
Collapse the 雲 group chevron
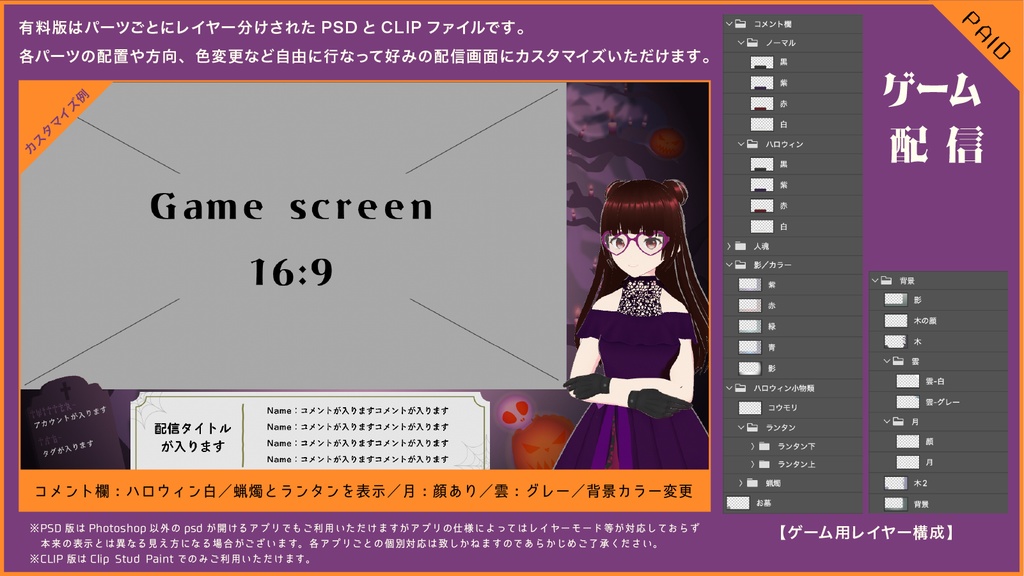885,359
